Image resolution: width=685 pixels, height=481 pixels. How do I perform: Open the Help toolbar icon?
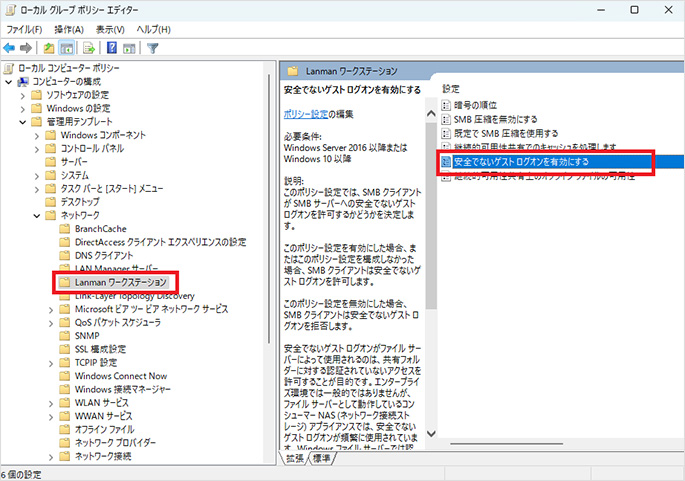tap(112, 47)
